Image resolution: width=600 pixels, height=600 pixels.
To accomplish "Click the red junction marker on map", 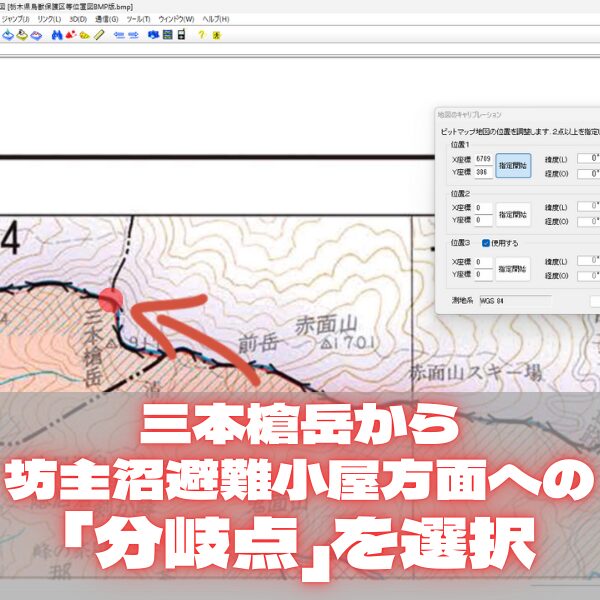I will (111, 298).
